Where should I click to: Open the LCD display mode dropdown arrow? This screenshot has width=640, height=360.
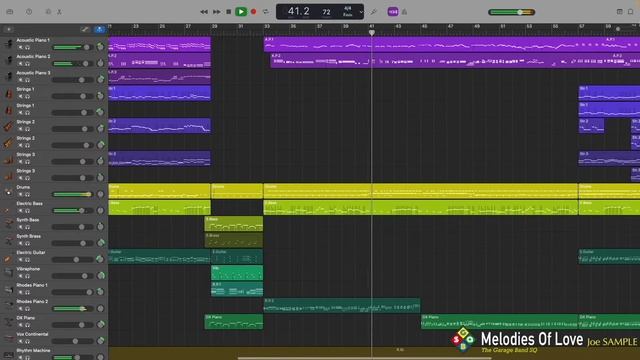point(361,12)
